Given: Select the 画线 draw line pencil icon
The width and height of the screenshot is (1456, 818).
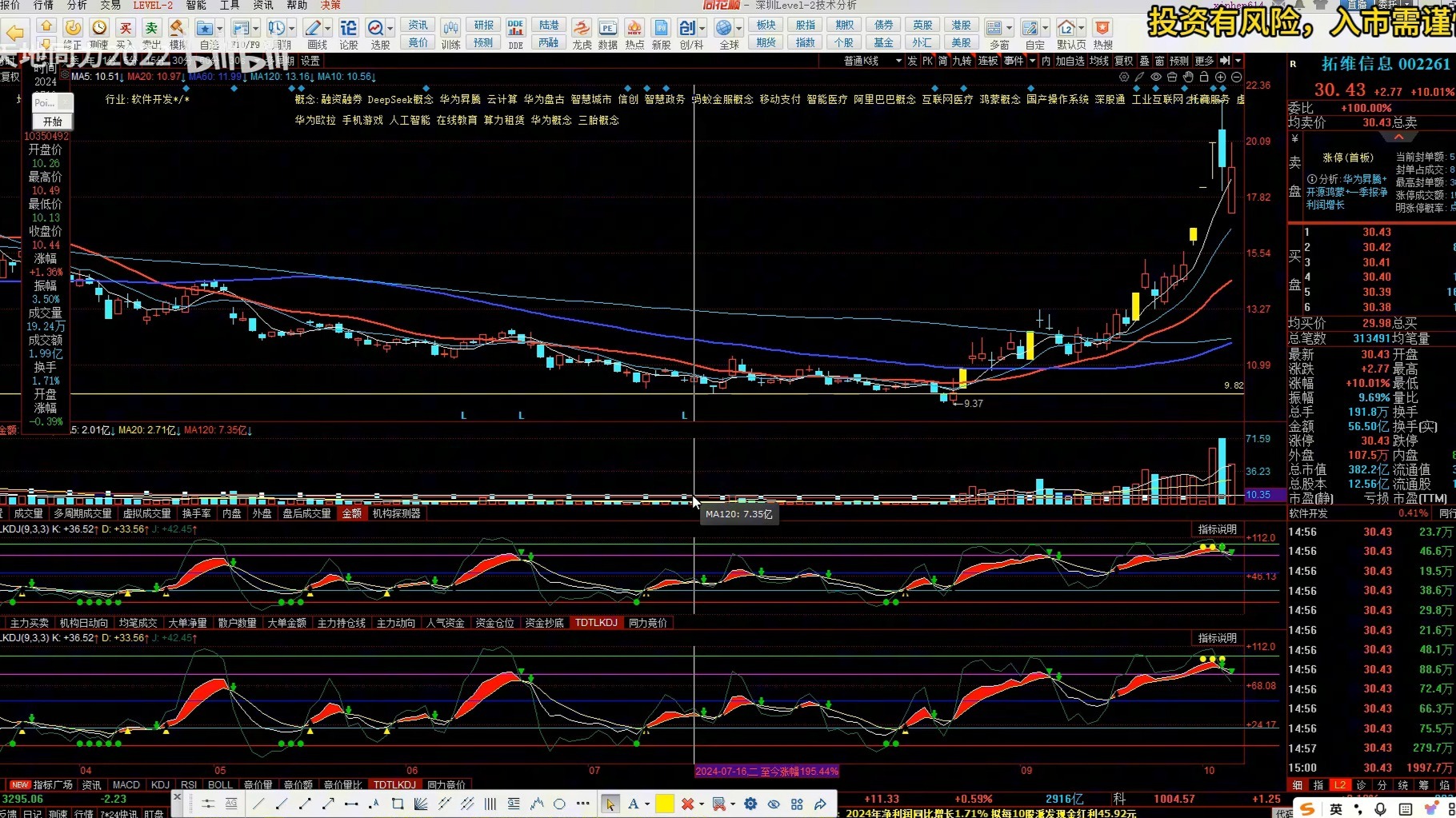Looking at the screenshot, I should 313,29.
